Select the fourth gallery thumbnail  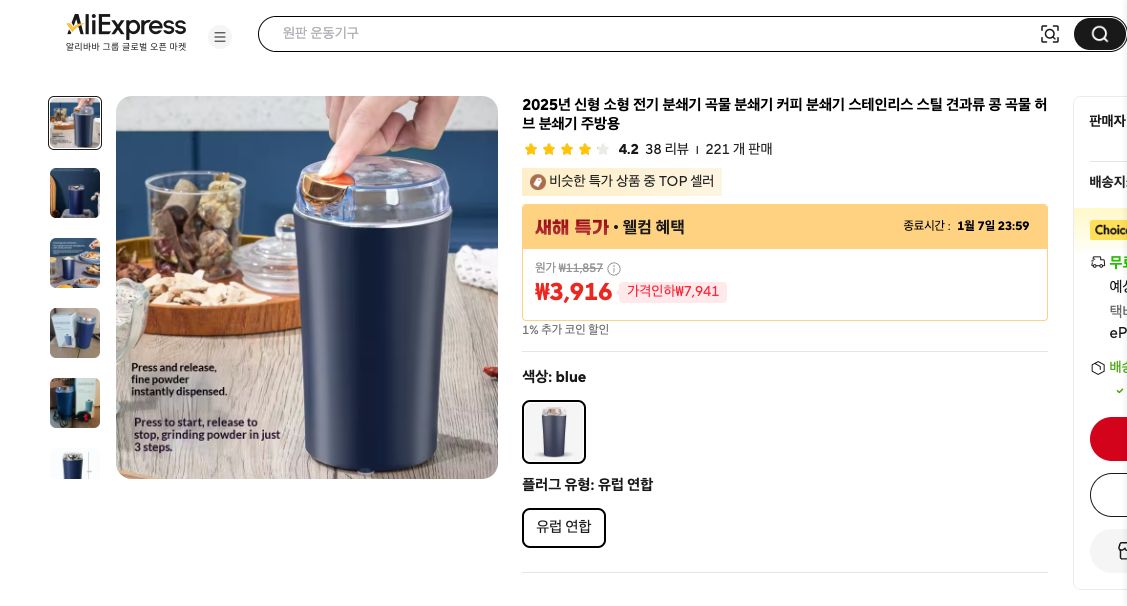(75, 333)
